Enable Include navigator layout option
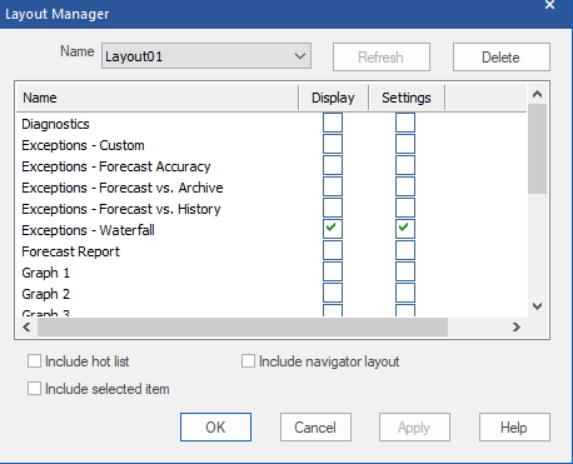Viewport: 573px width, 464px height. (x=248, y=361)
